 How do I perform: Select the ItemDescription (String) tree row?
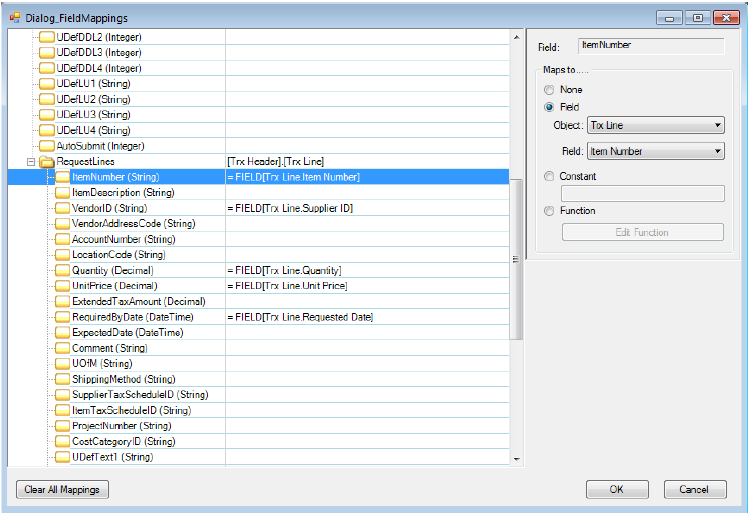pos(123,192)
